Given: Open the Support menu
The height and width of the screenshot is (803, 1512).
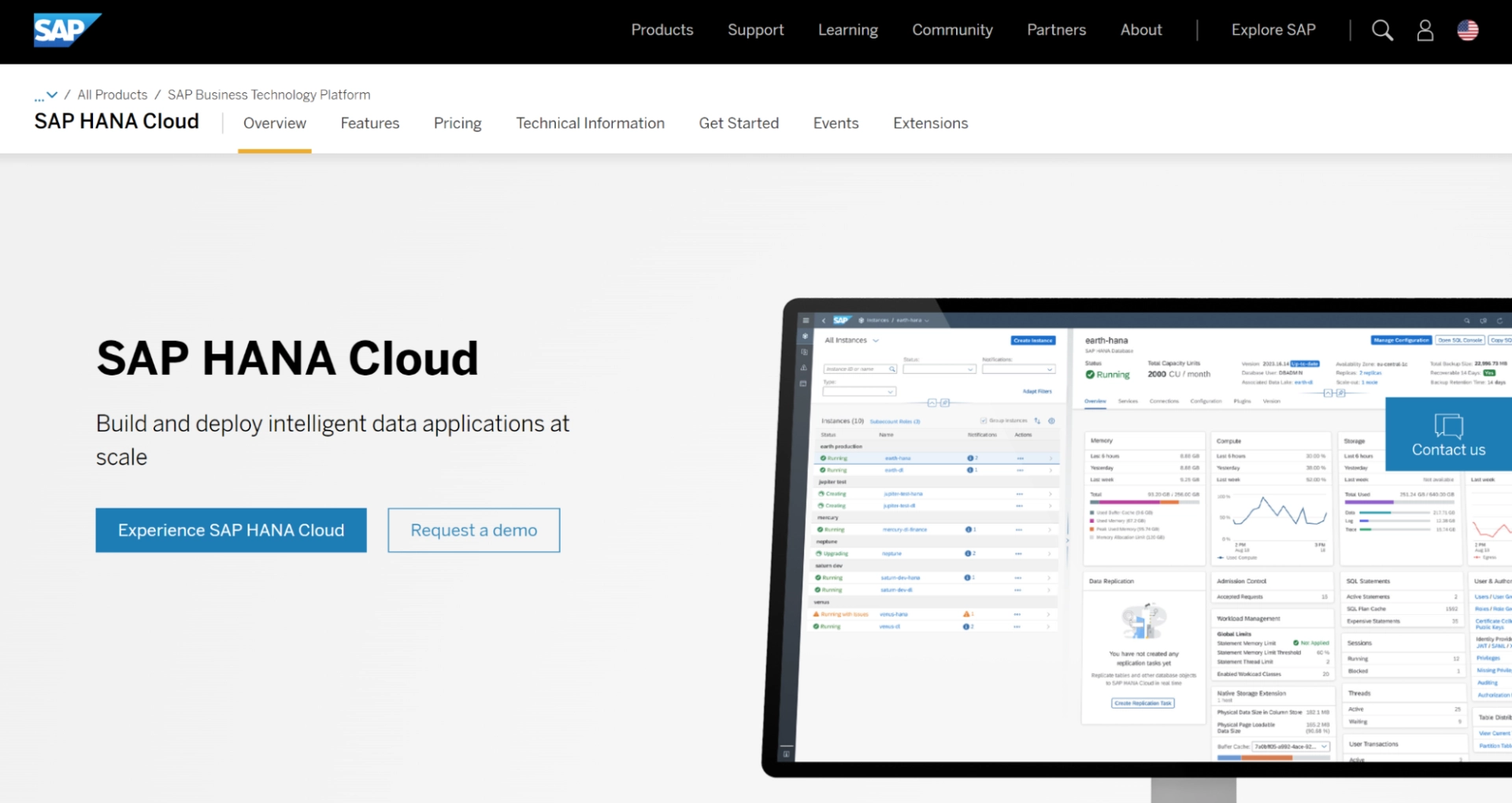Looking at the screenshot, I should tap(755, 30).
